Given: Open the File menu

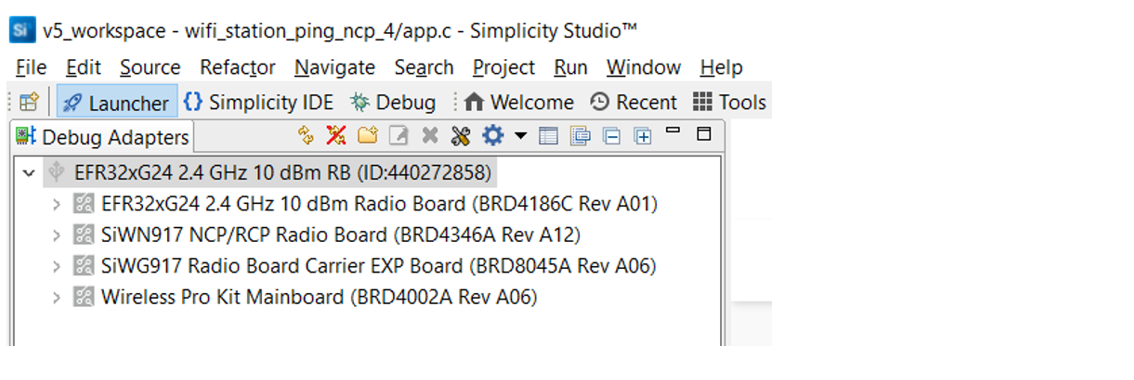Looking at the screenshot, I should point(31,67).
